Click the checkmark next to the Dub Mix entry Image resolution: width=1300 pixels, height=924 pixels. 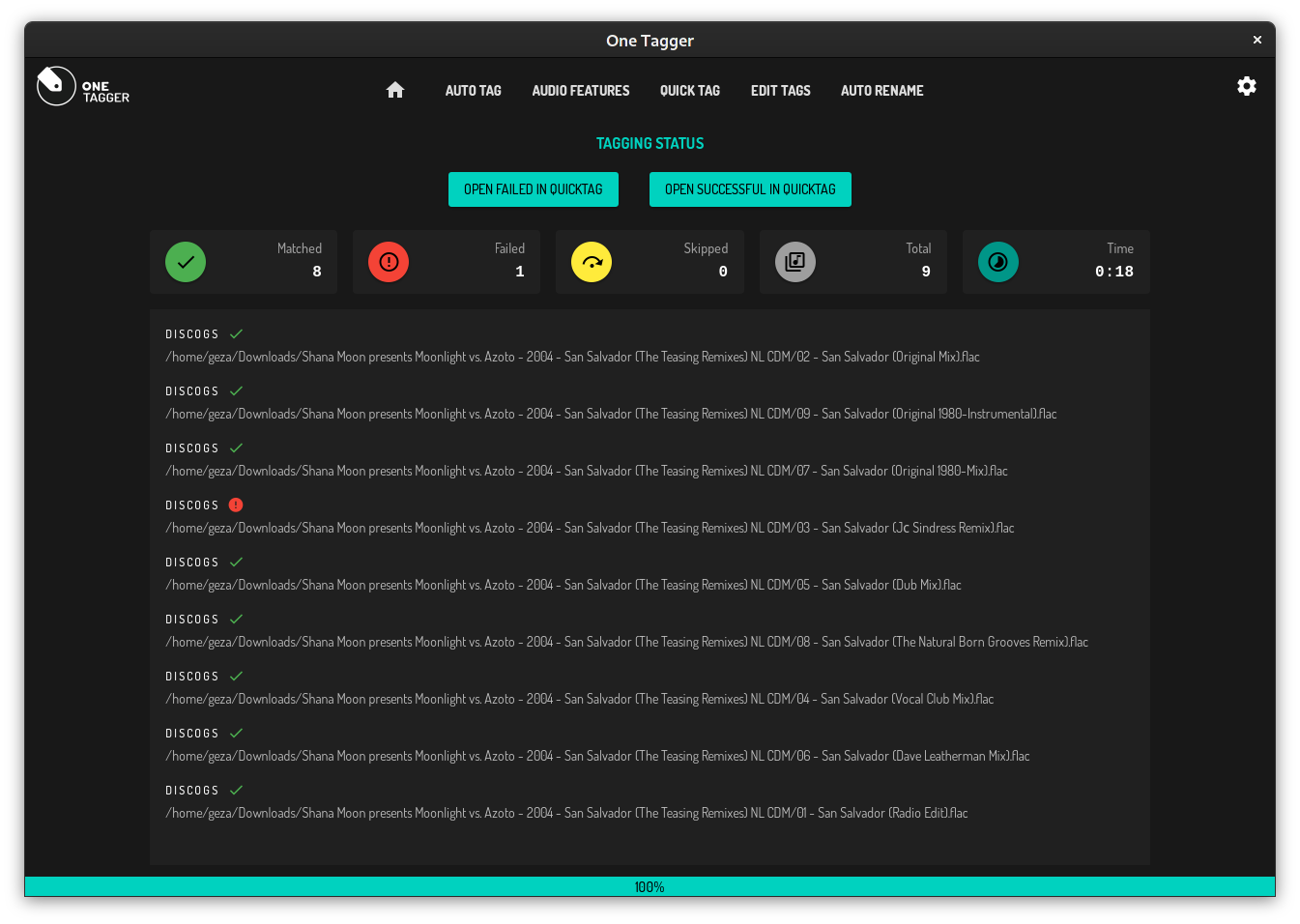click(x=237, y=562)
